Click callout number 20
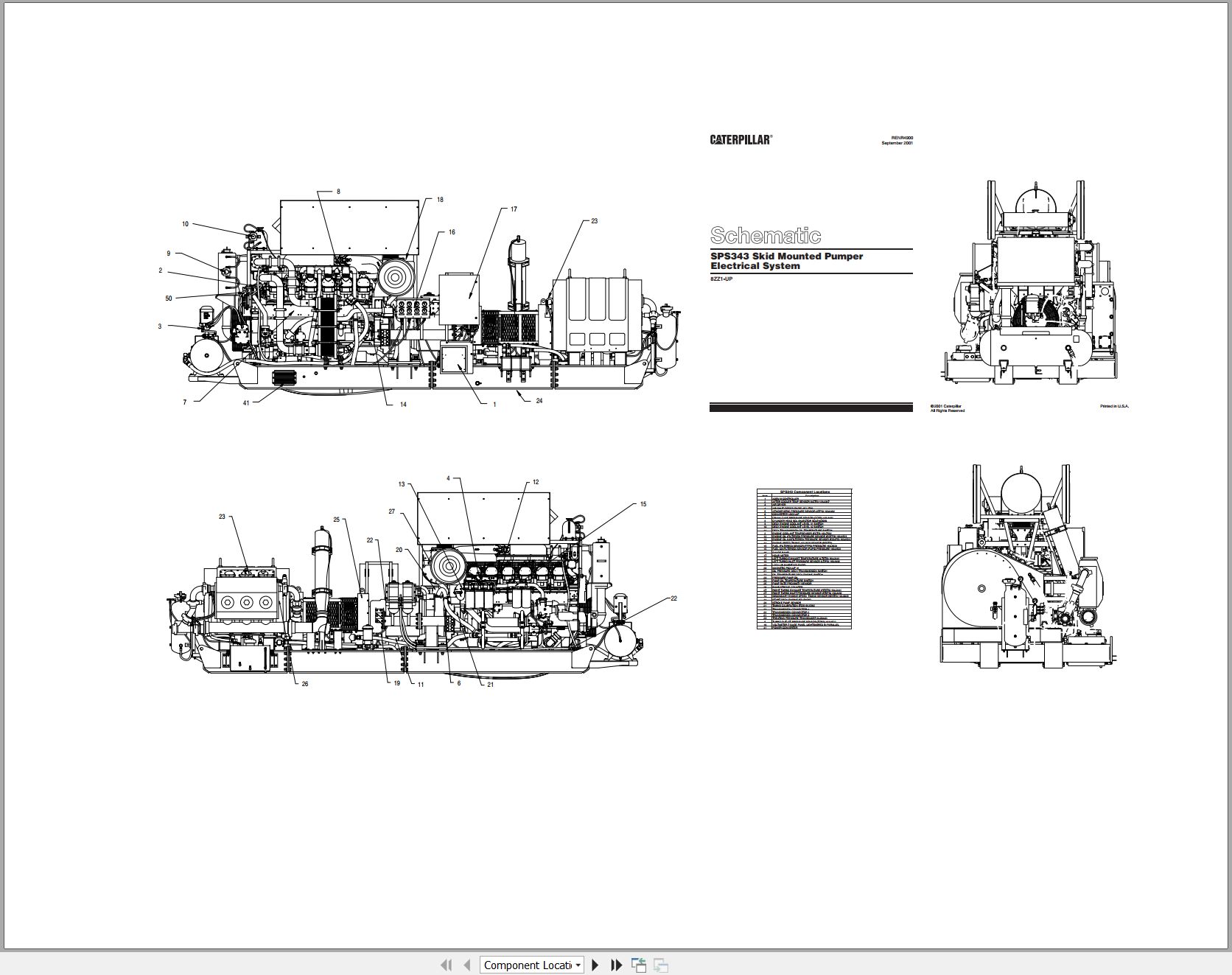The image size is (1232, 975). (x=399, y=550)
